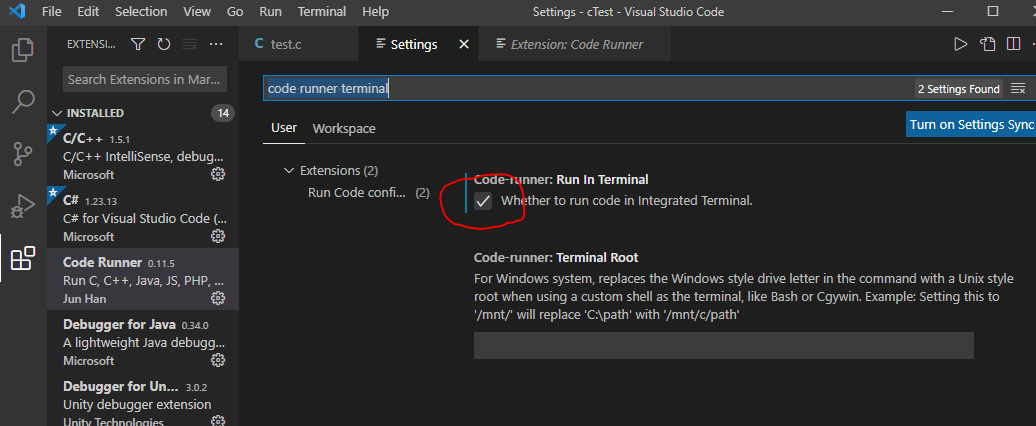Select the Code Runner extension entry

click(143, 280)
